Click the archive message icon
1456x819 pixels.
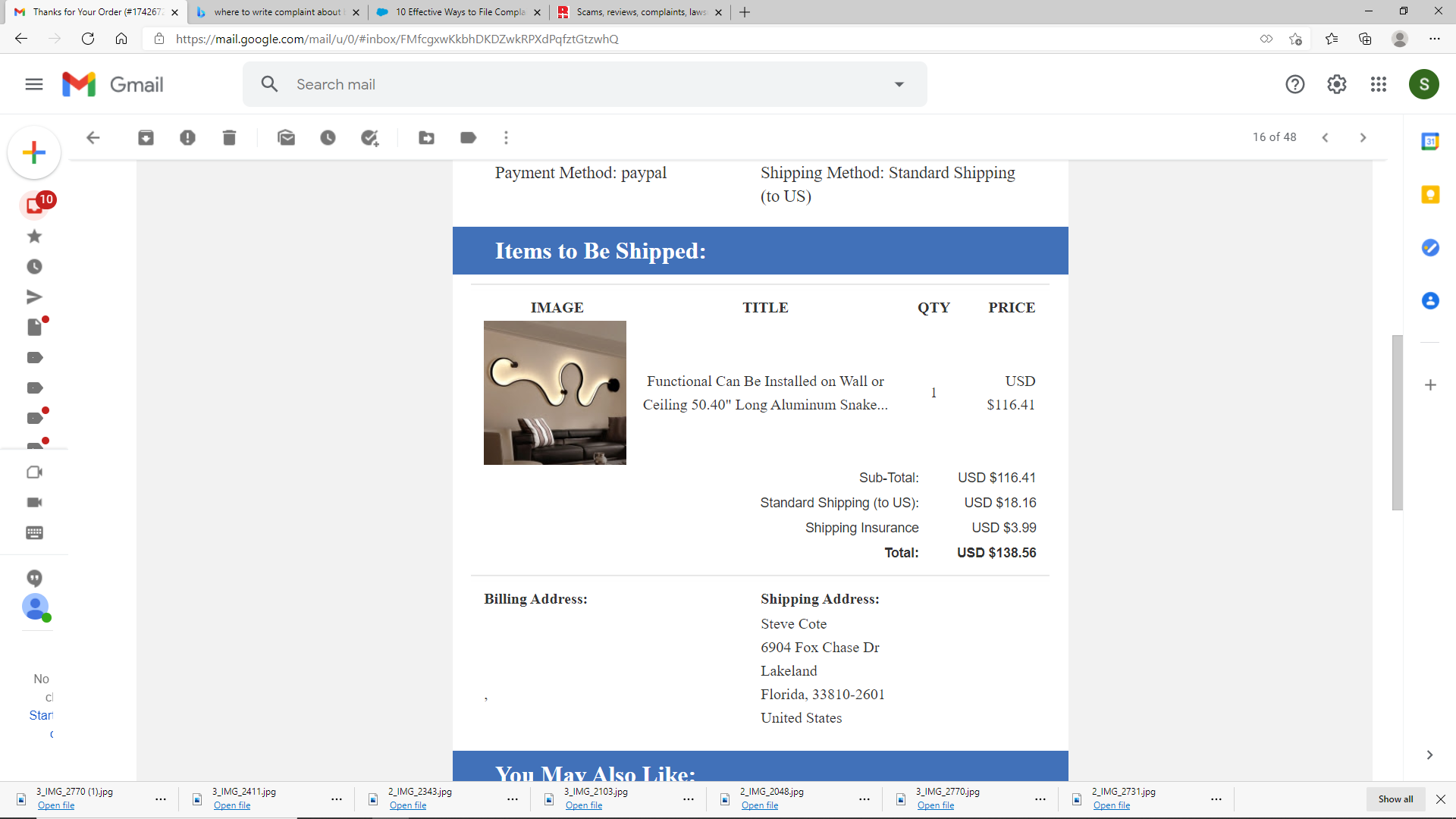point(145,137)
